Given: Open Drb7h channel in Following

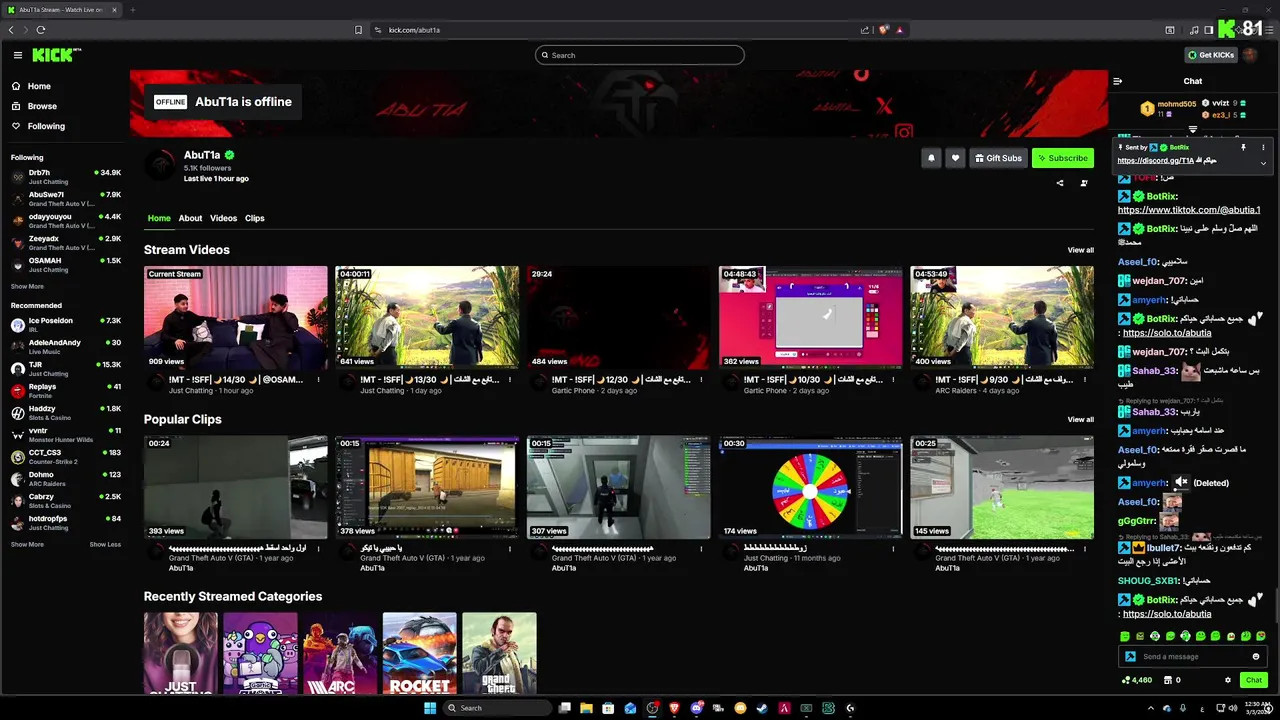Looking at the screenshot, I should [x=66, y=176].
